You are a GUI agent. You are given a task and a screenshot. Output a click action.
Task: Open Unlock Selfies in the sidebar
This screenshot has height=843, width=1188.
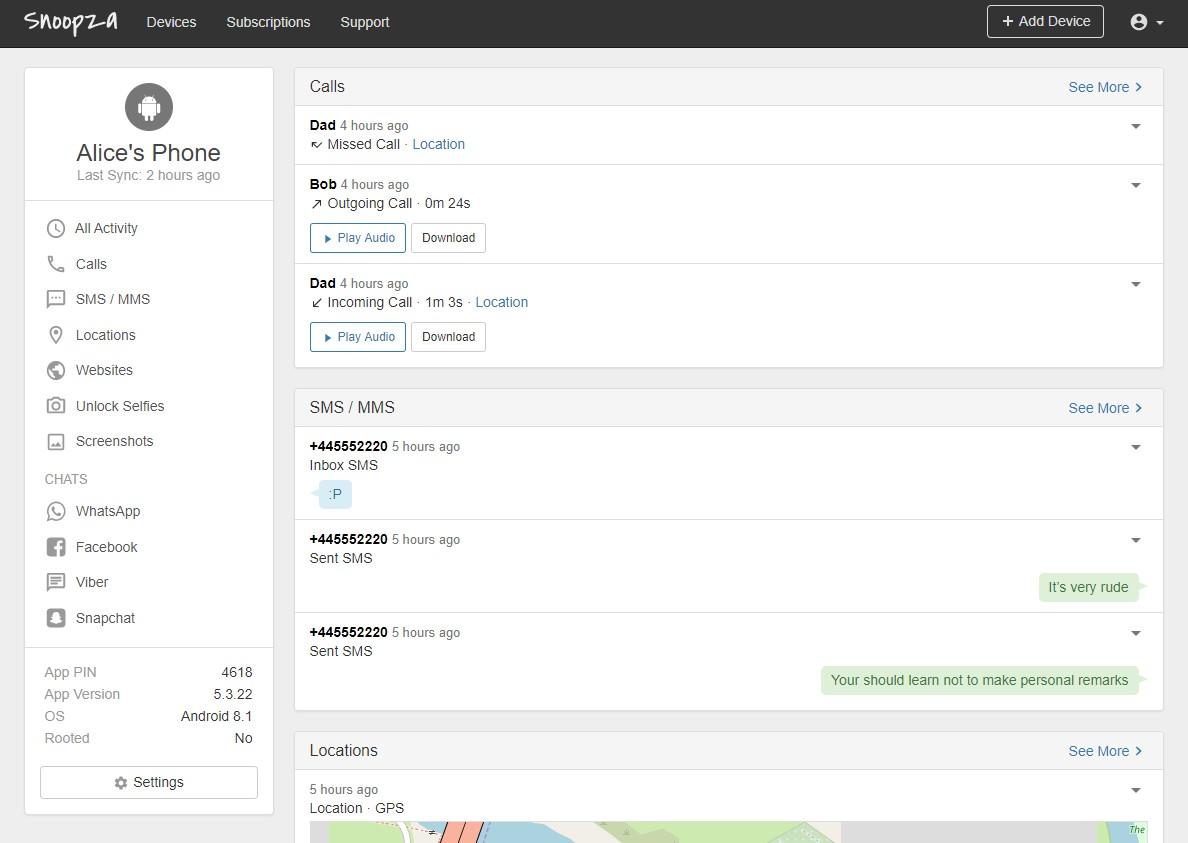pos(120,406)
